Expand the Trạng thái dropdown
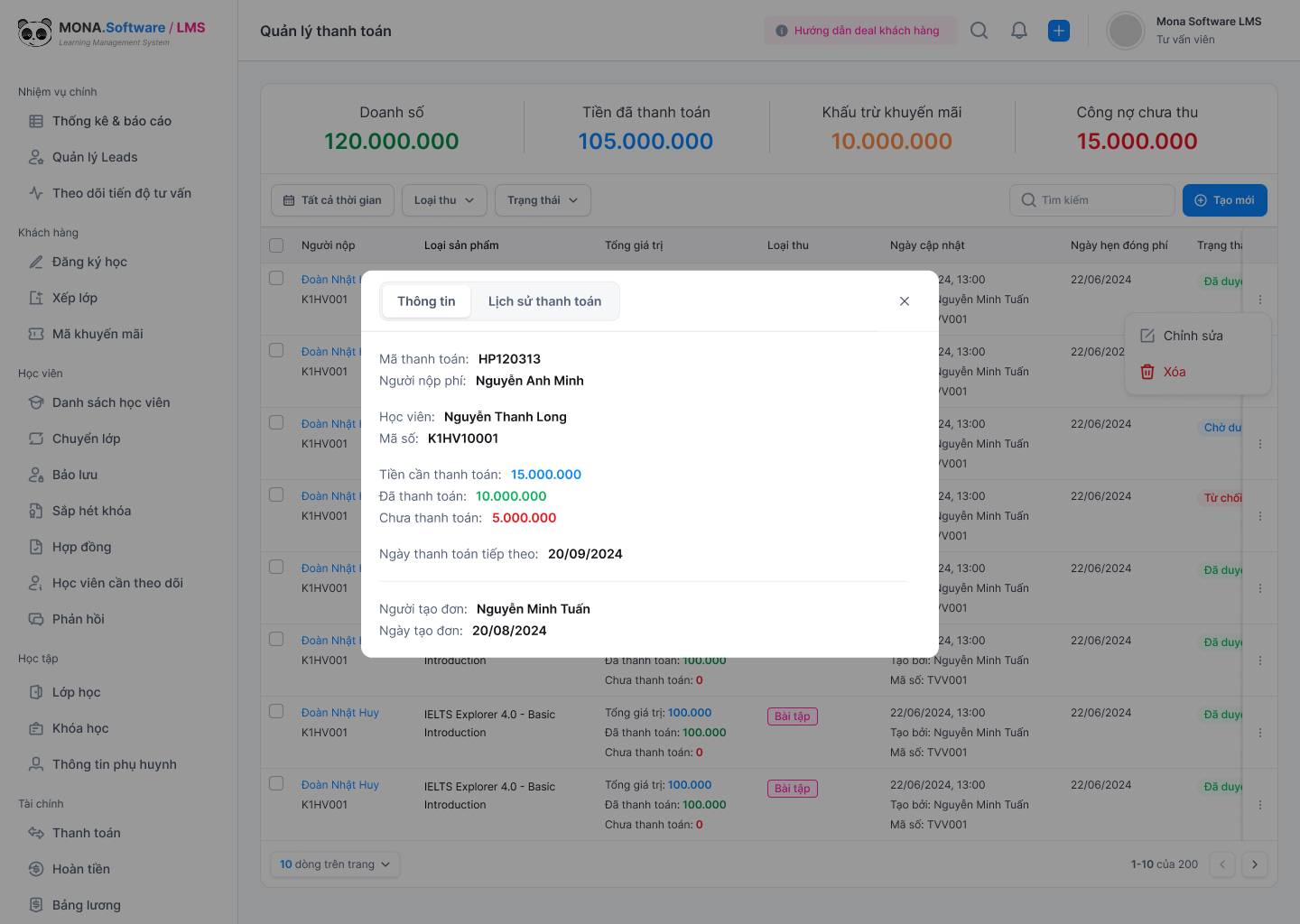Viewport: 1300px width, 924px height. point(543,200)
